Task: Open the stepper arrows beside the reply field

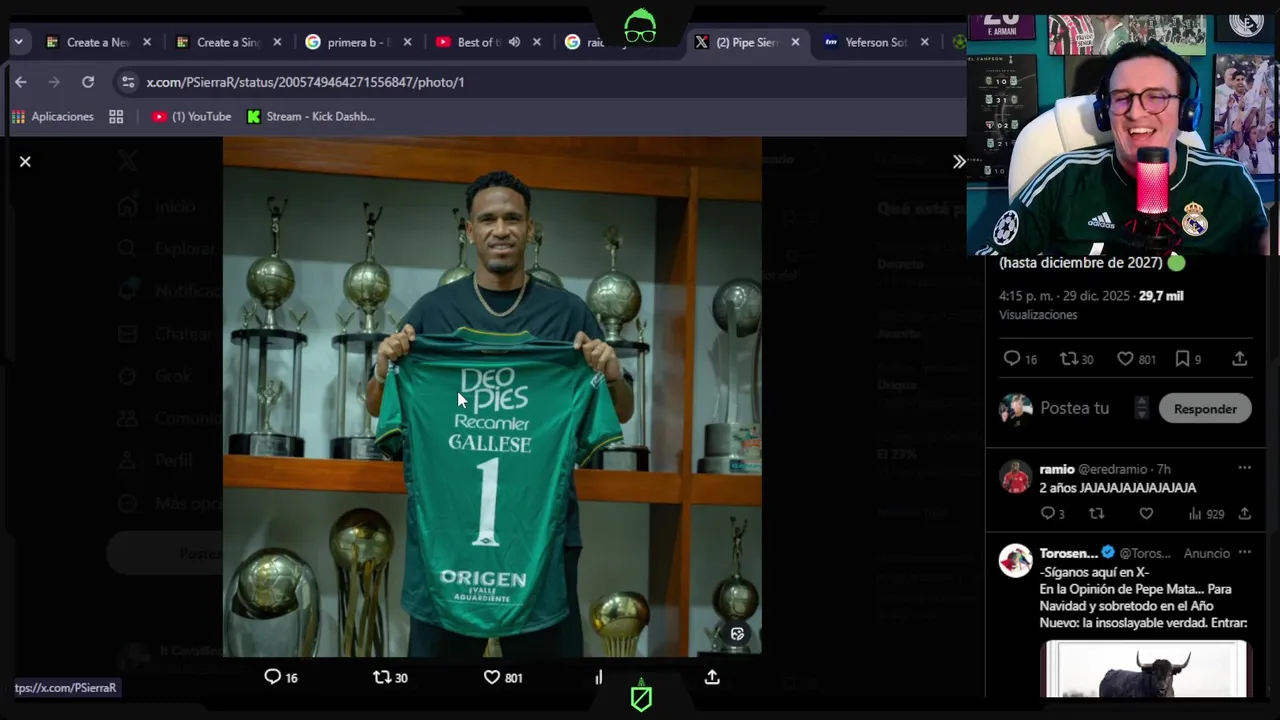Action: click(1141, 408)
